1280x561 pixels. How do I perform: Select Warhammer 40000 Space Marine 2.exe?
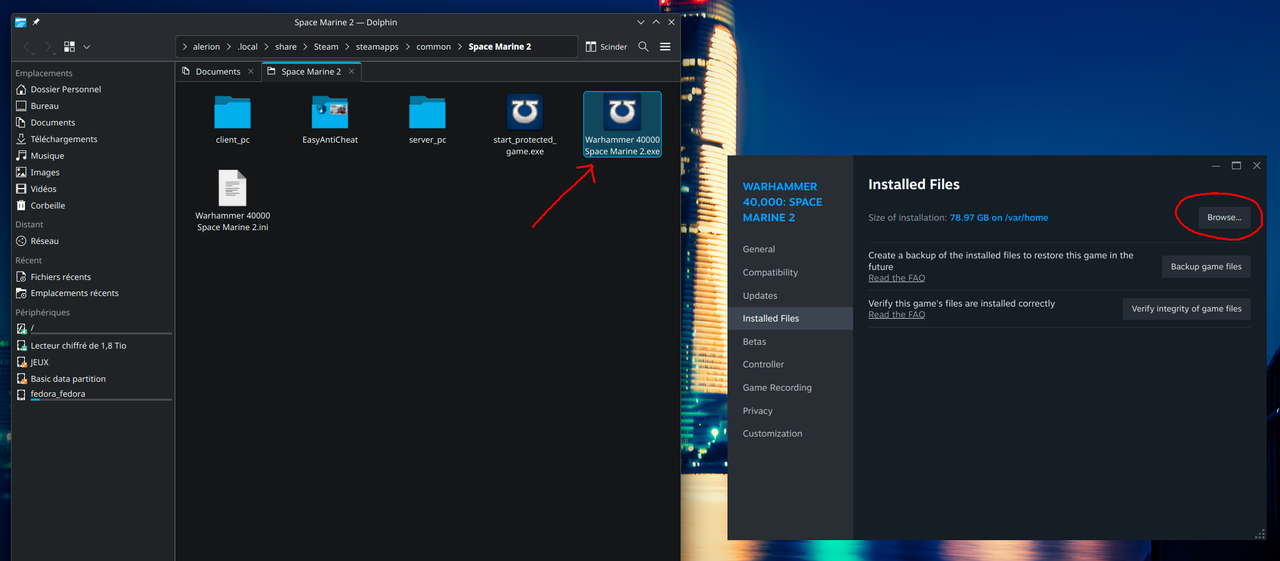tap(622, 125)
